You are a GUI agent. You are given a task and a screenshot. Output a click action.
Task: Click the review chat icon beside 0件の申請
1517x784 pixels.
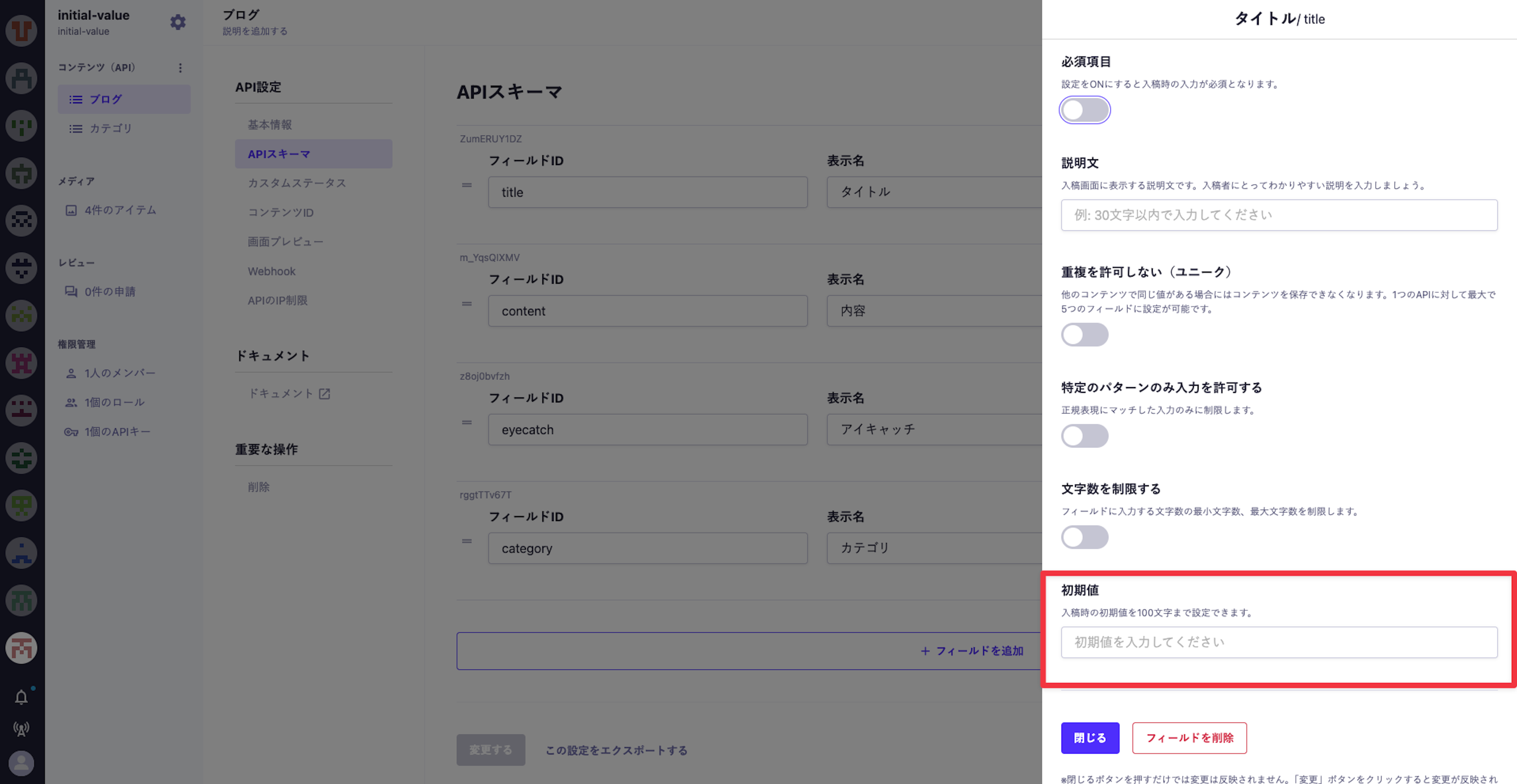point(71,291)
